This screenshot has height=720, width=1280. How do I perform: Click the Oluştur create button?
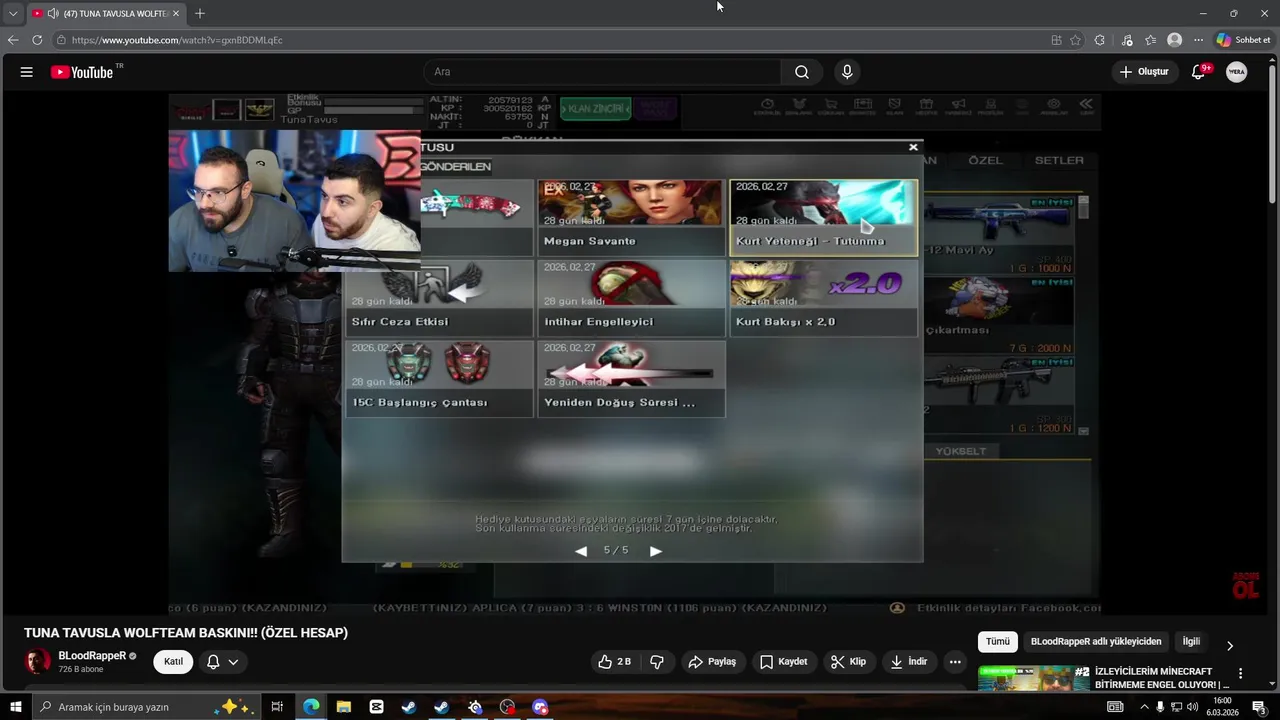1143,72
